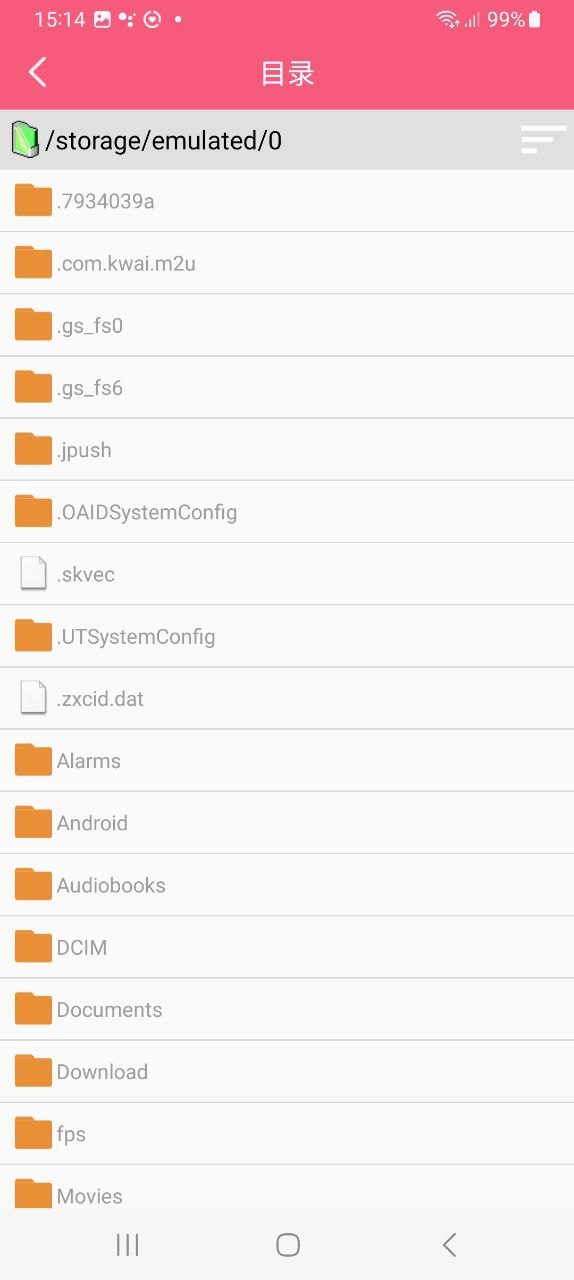Click the .gs_fs6 folder icon

(33, 387)
